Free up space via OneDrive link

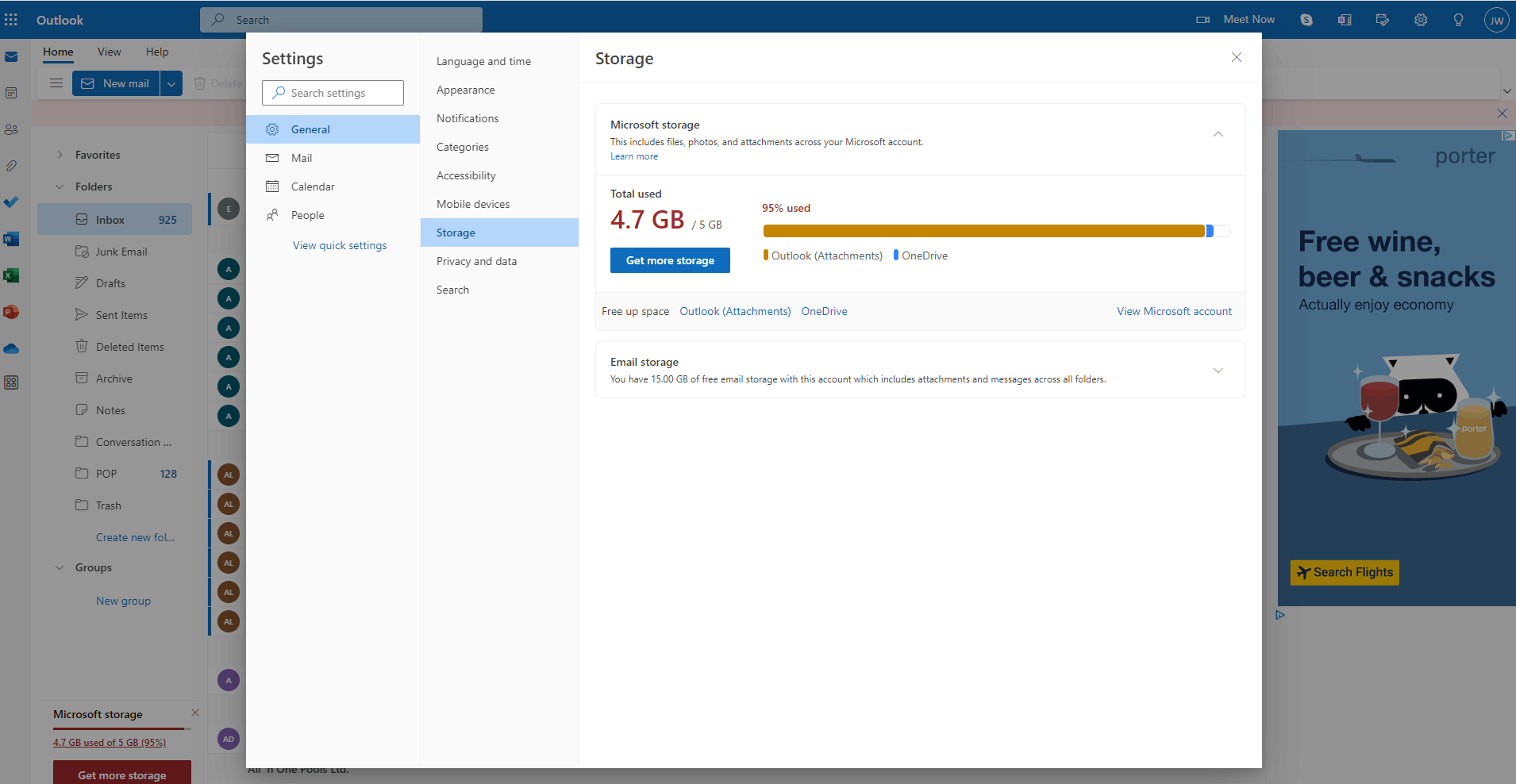[824, 311]
